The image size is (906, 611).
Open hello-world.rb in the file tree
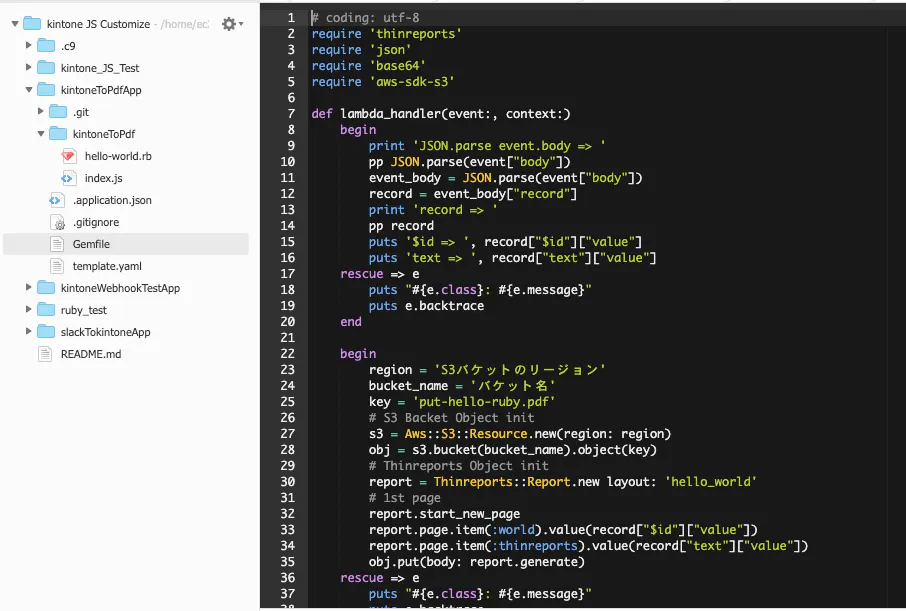tap(118, 156)
